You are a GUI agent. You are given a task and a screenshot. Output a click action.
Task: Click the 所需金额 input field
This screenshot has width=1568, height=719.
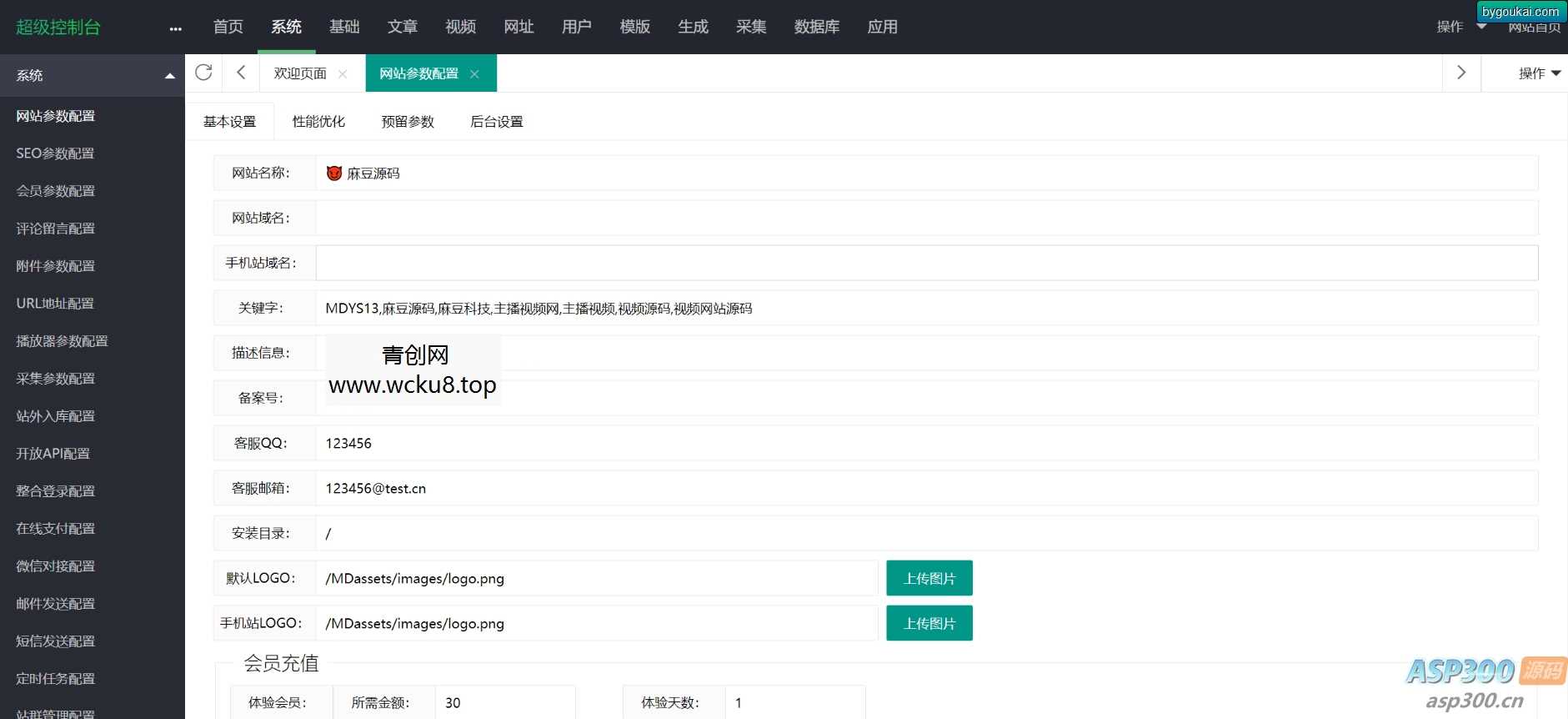504,702
